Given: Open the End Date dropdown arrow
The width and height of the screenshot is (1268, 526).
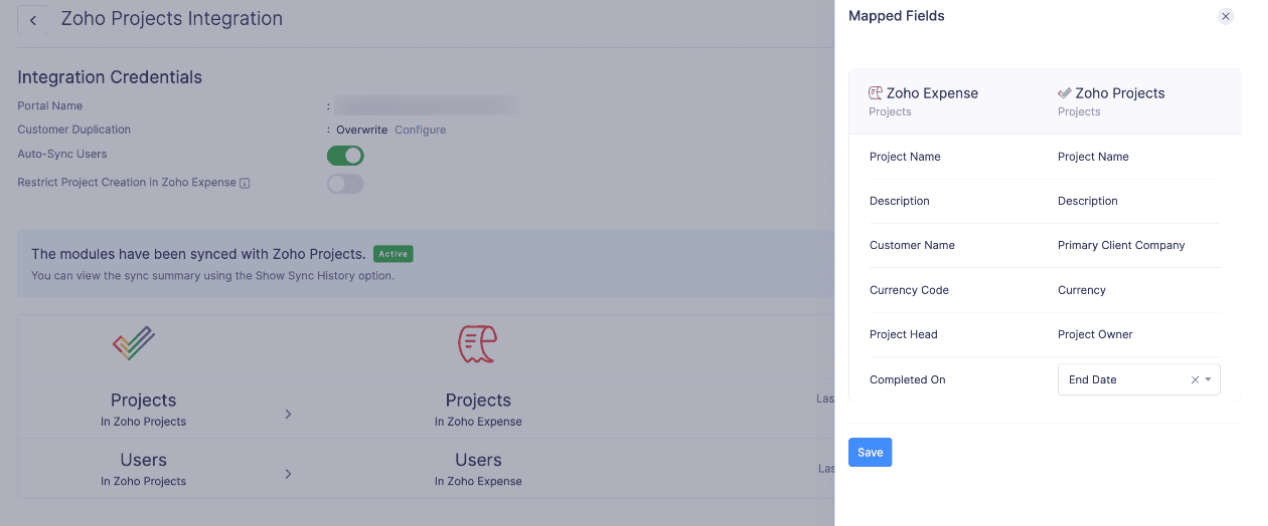Looking at the screenshot, I should click(1208, 380).
